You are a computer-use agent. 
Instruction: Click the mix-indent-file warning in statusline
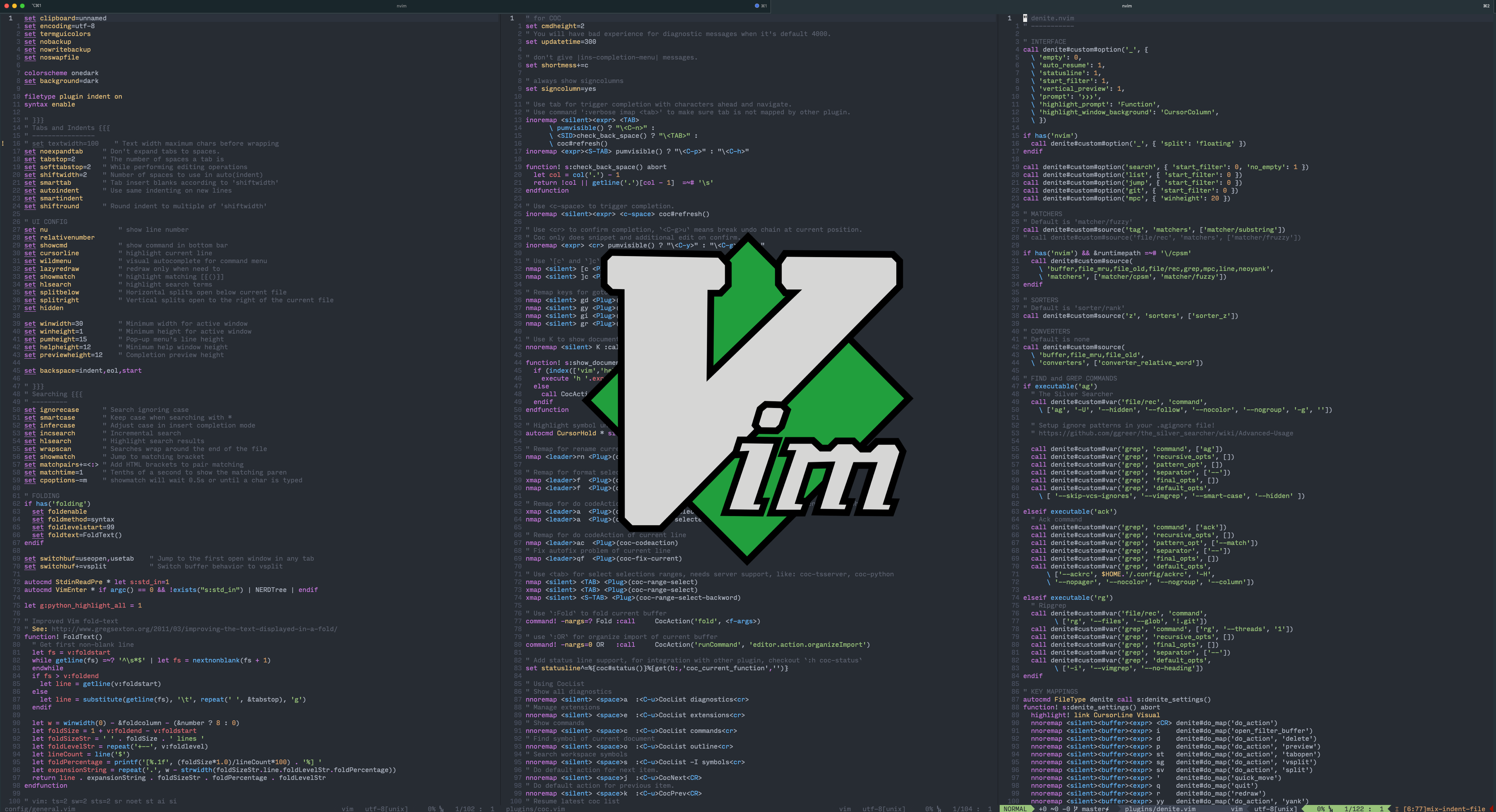pyautogui.click(x=1444, y=808)
